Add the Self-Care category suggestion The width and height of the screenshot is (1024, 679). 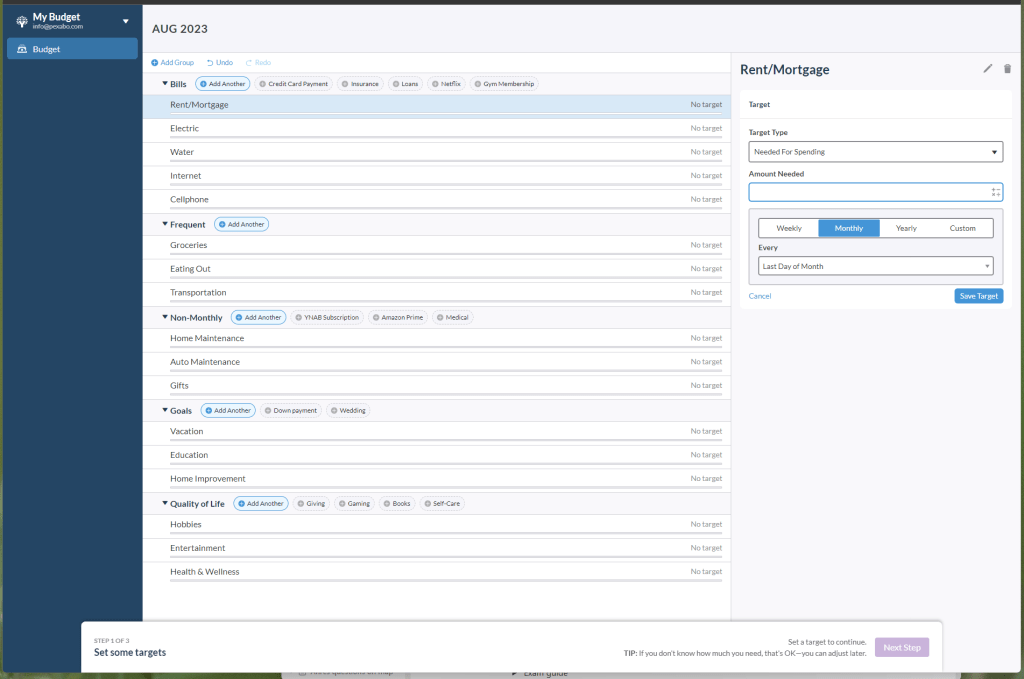[442, 503]
